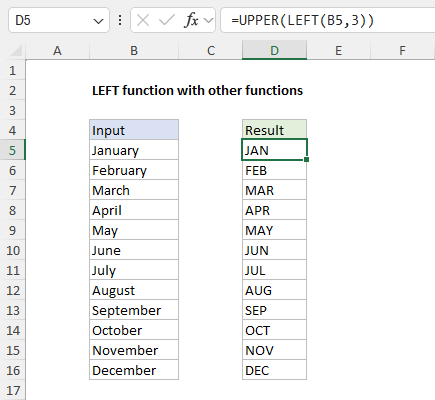Click the three-dot formula bar handle
This screenshot has width=435, height=400.
point(120,21)
